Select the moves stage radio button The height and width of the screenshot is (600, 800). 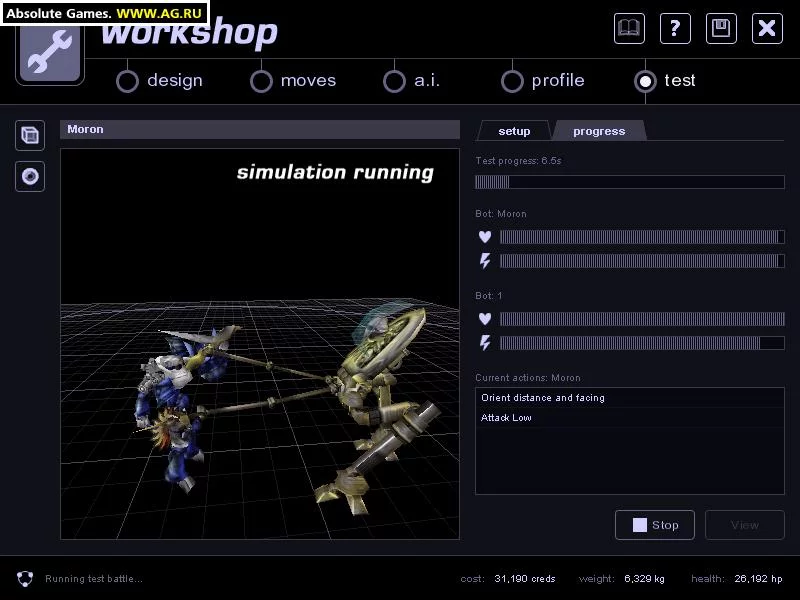pyautogui.click(x=261, y=81)
